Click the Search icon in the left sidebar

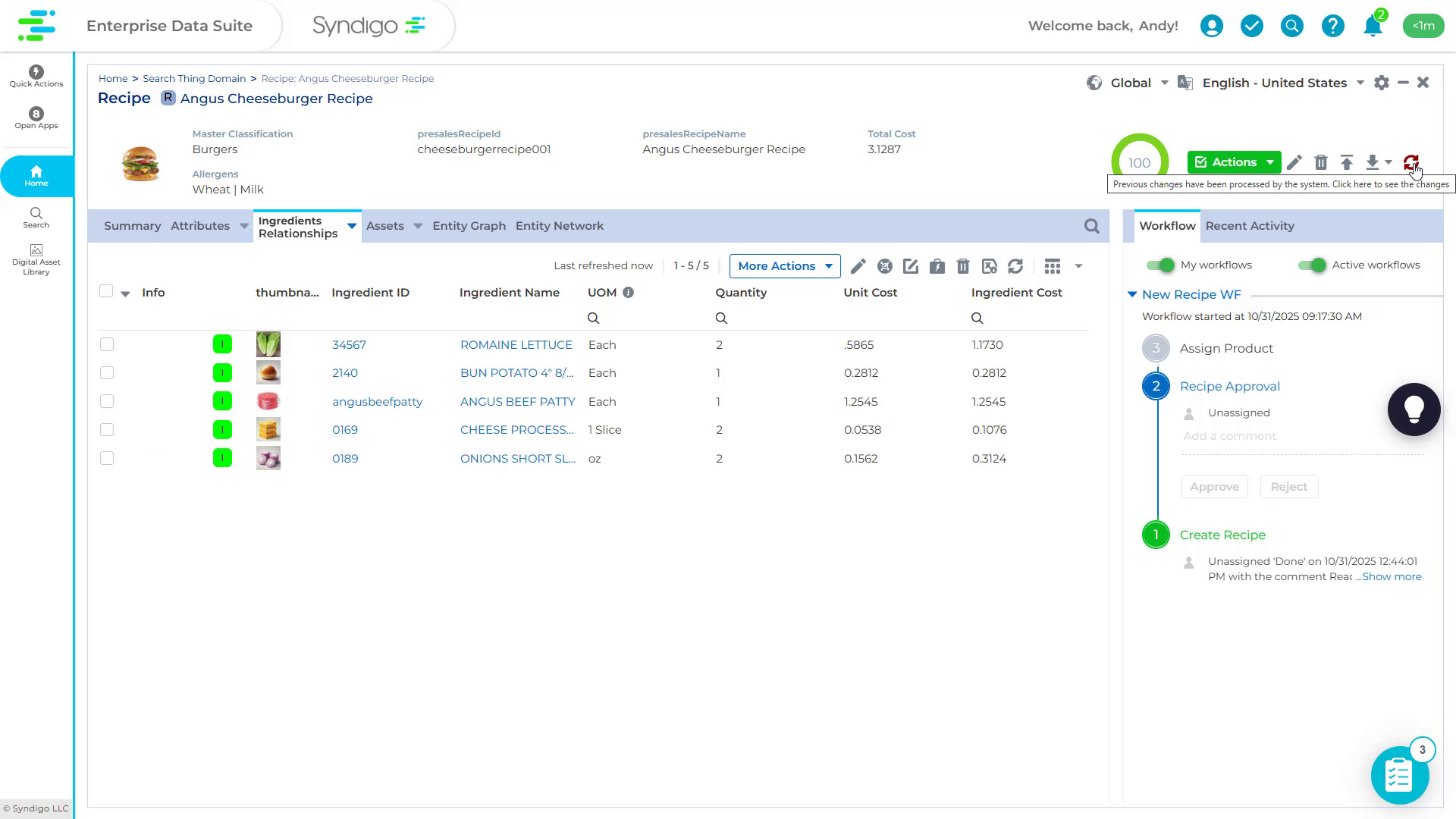coord(36,217)
